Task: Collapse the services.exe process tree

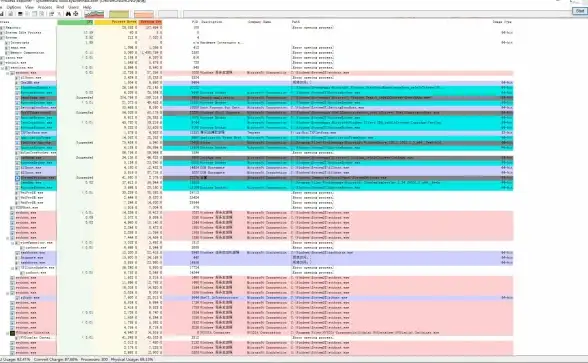Action: [2, 68]
